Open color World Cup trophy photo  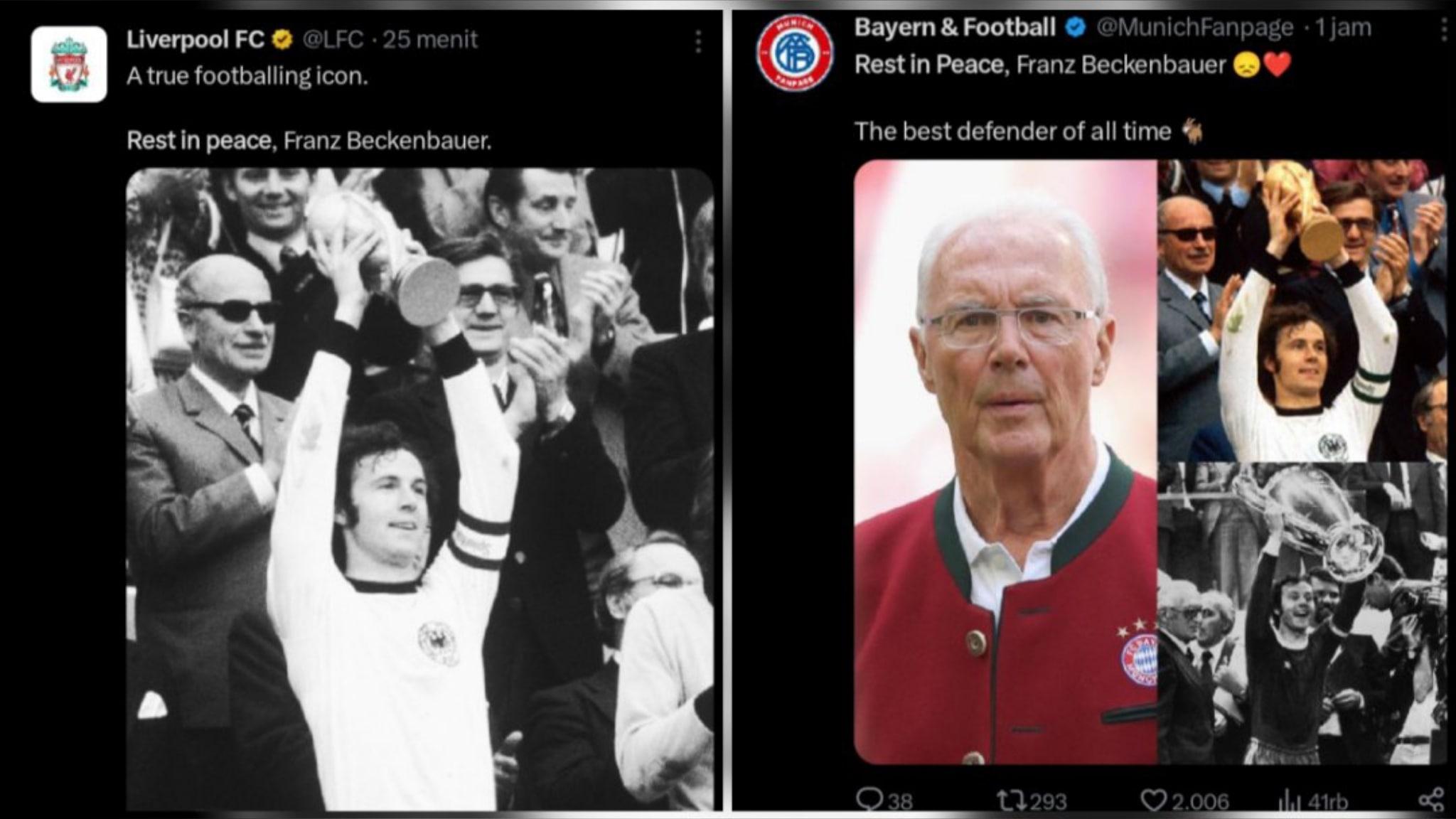coord(1302,311)
